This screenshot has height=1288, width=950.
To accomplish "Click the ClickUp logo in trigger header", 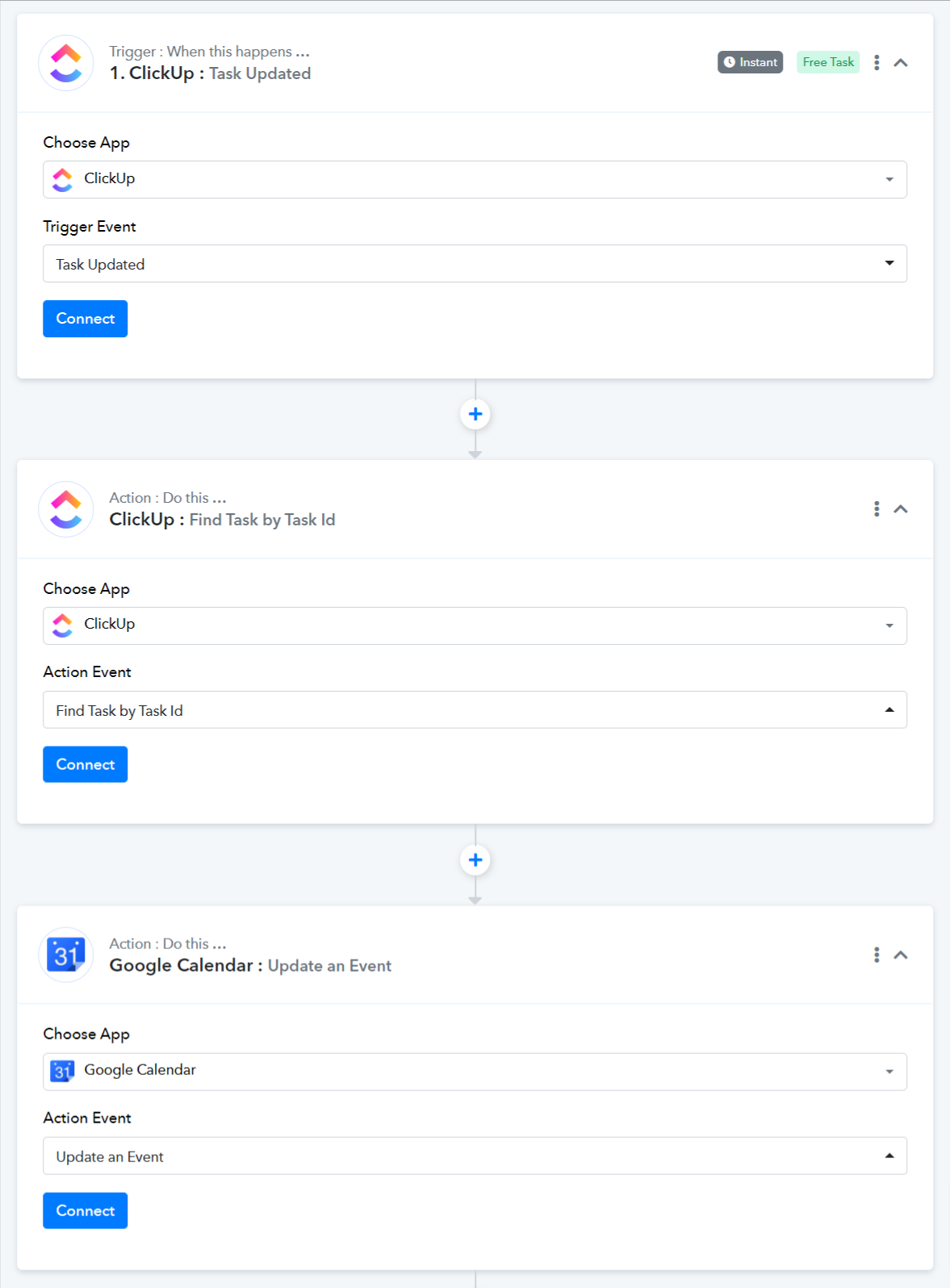I will (x=66, y=63).
